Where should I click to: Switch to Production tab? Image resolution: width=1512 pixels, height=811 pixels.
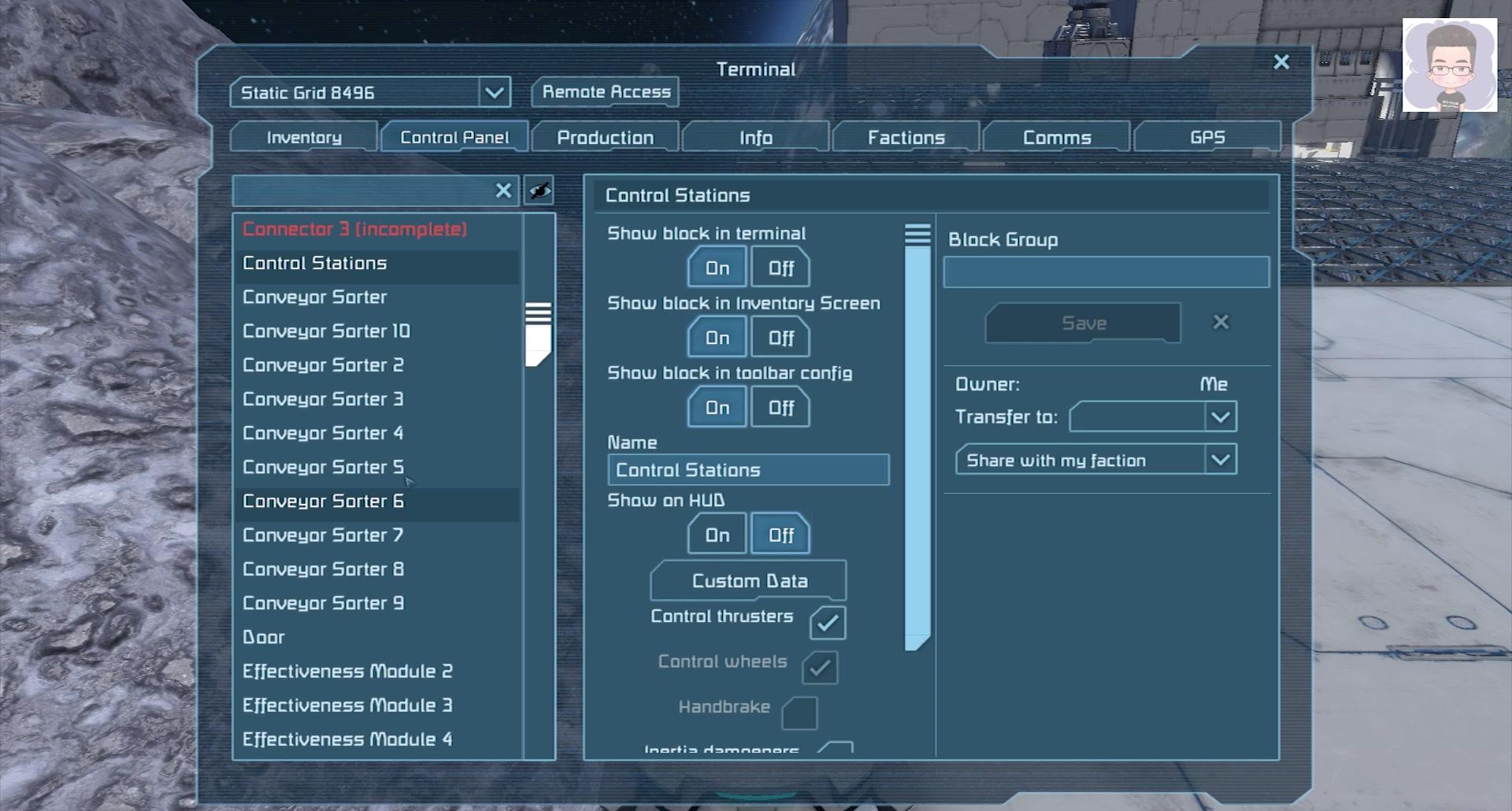pyautogui.click(x=605, y=137)
